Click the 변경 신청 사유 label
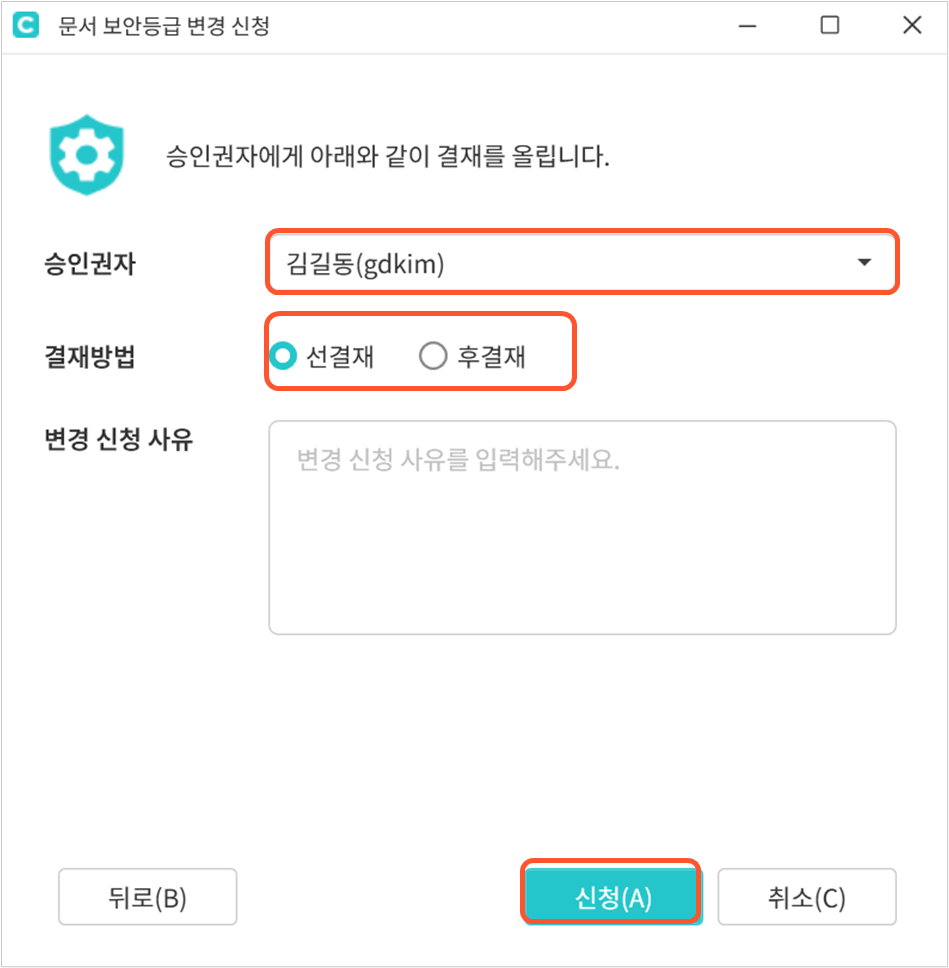 click(x=118, y=439)
